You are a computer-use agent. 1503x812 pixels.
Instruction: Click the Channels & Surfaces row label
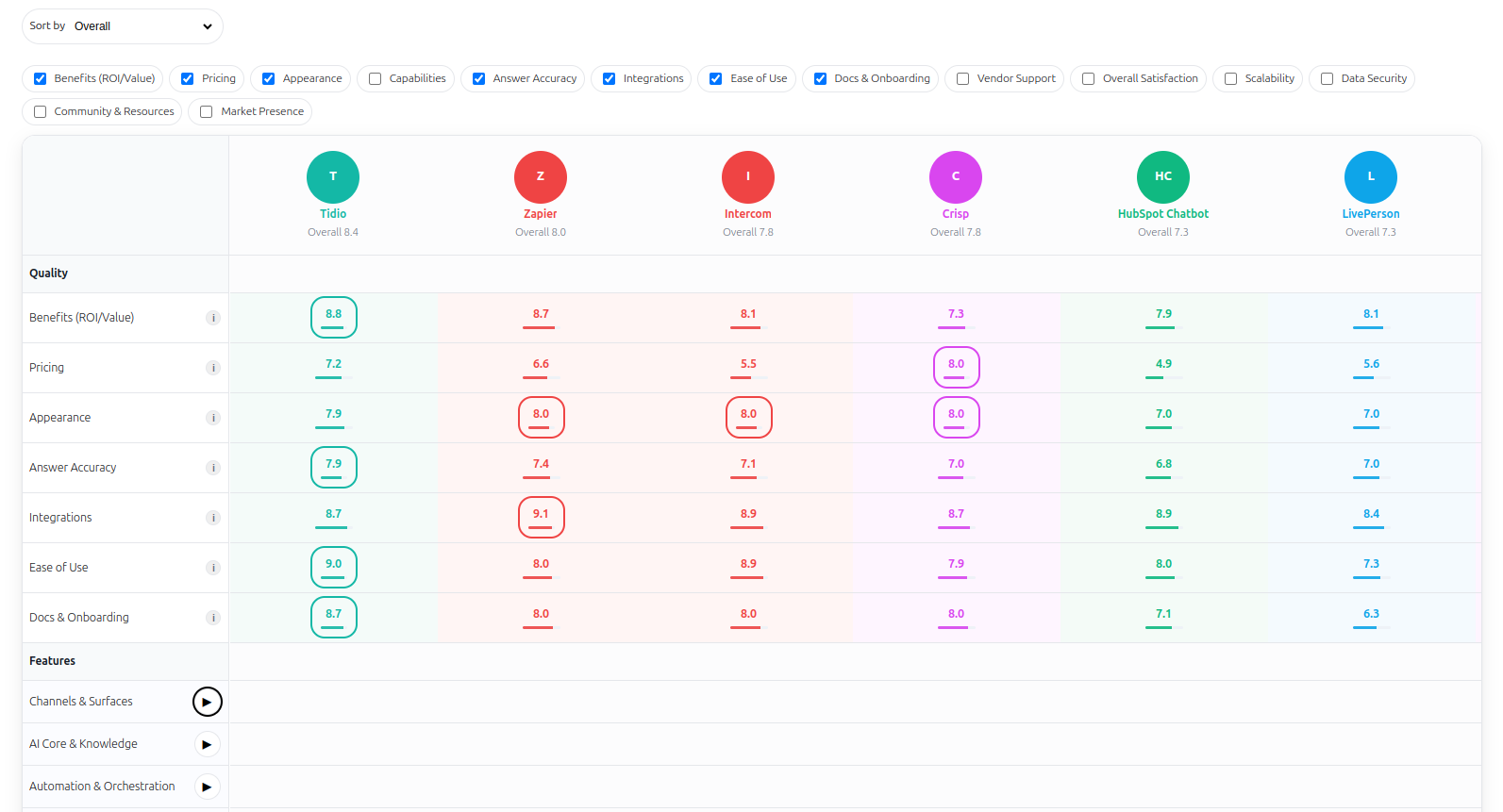[x=81, y=702]
